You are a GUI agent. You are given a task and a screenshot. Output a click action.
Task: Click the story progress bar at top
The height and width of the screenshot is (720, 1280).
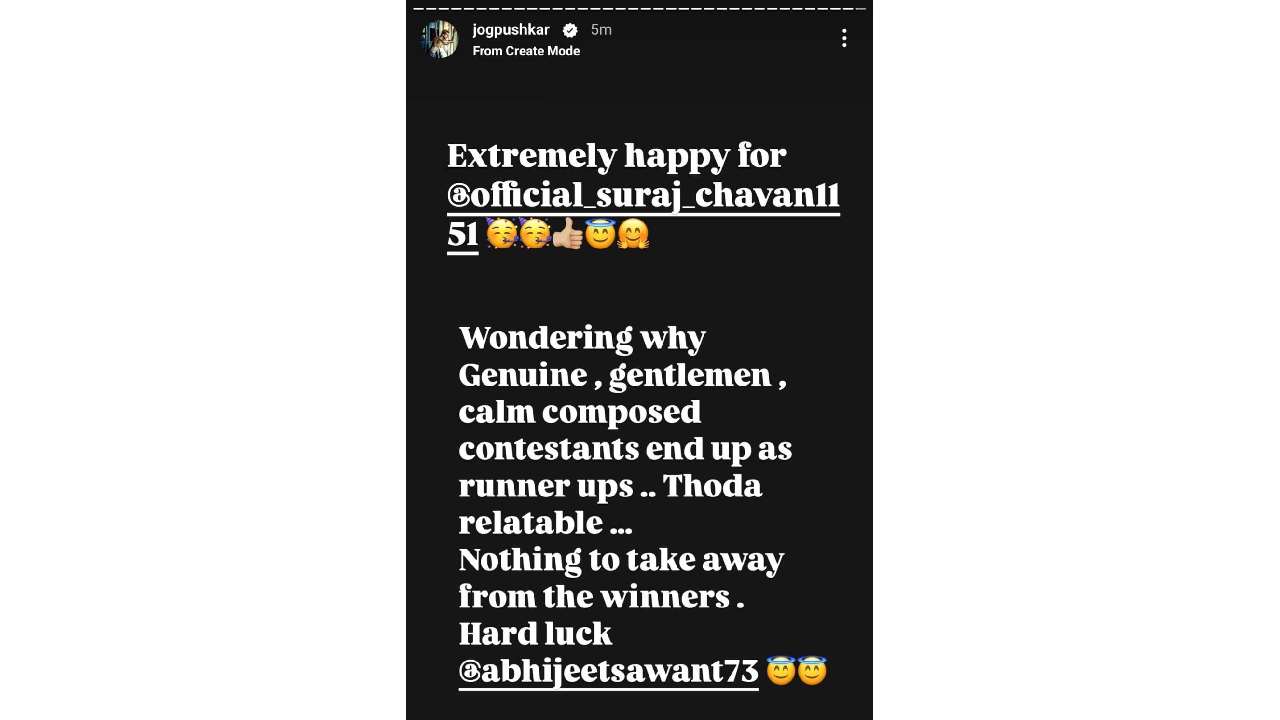click(x=639, y=8)
